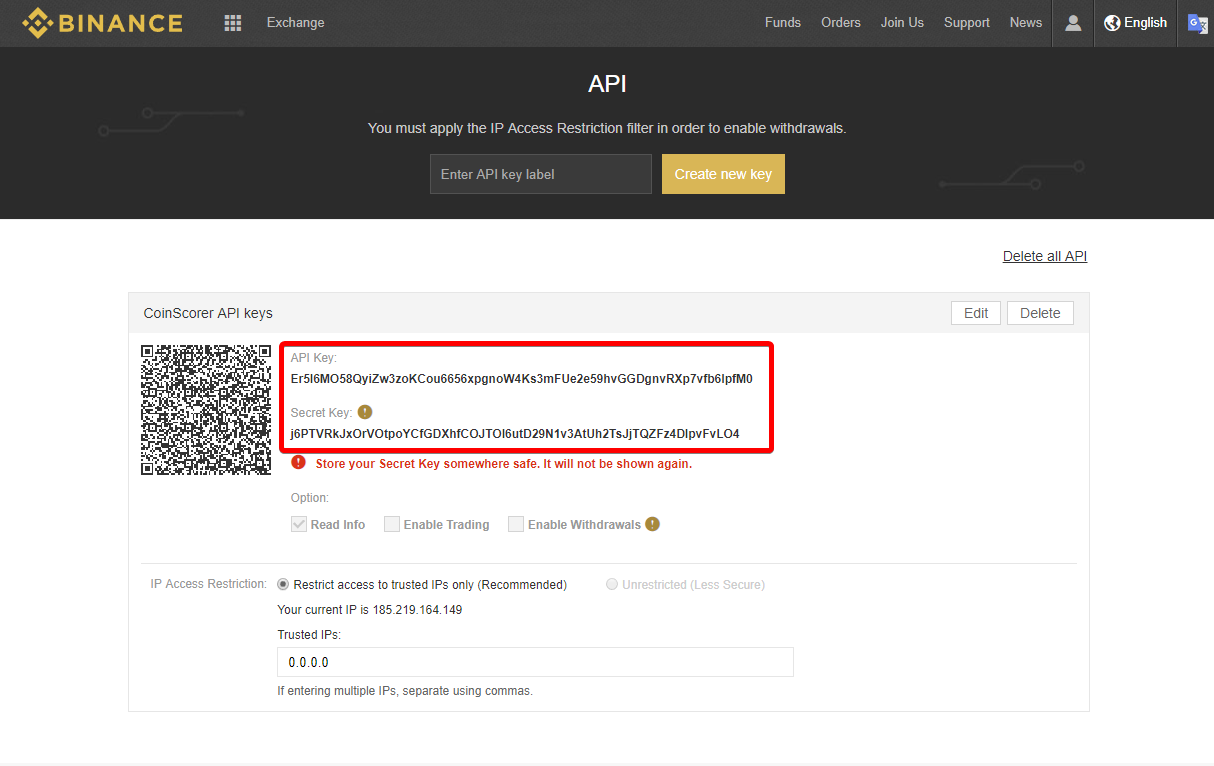
Task: Open the user account profile icon
Action: pos(1073,22)
